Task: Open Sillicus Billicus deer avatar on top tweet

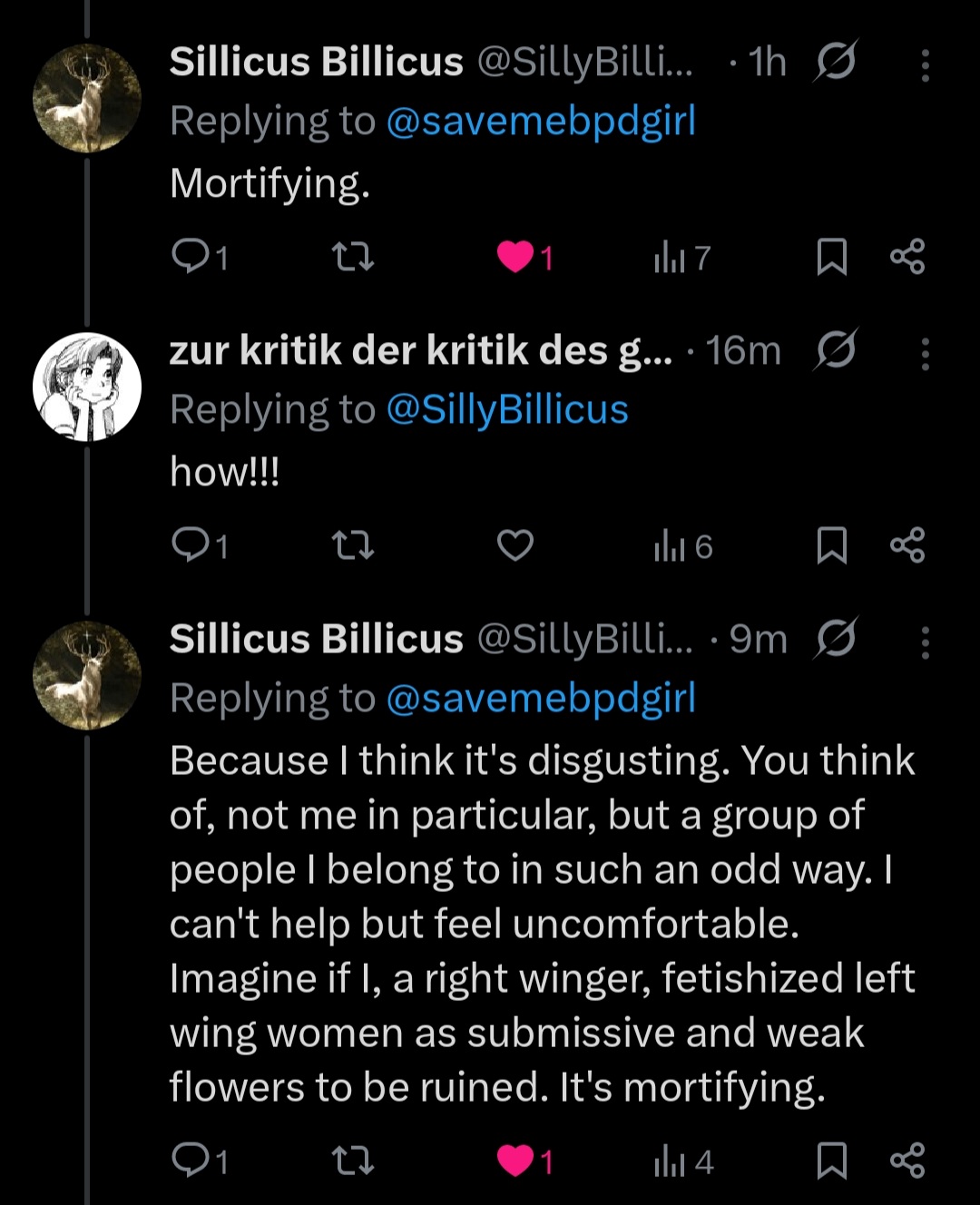Action: [87, 98]
